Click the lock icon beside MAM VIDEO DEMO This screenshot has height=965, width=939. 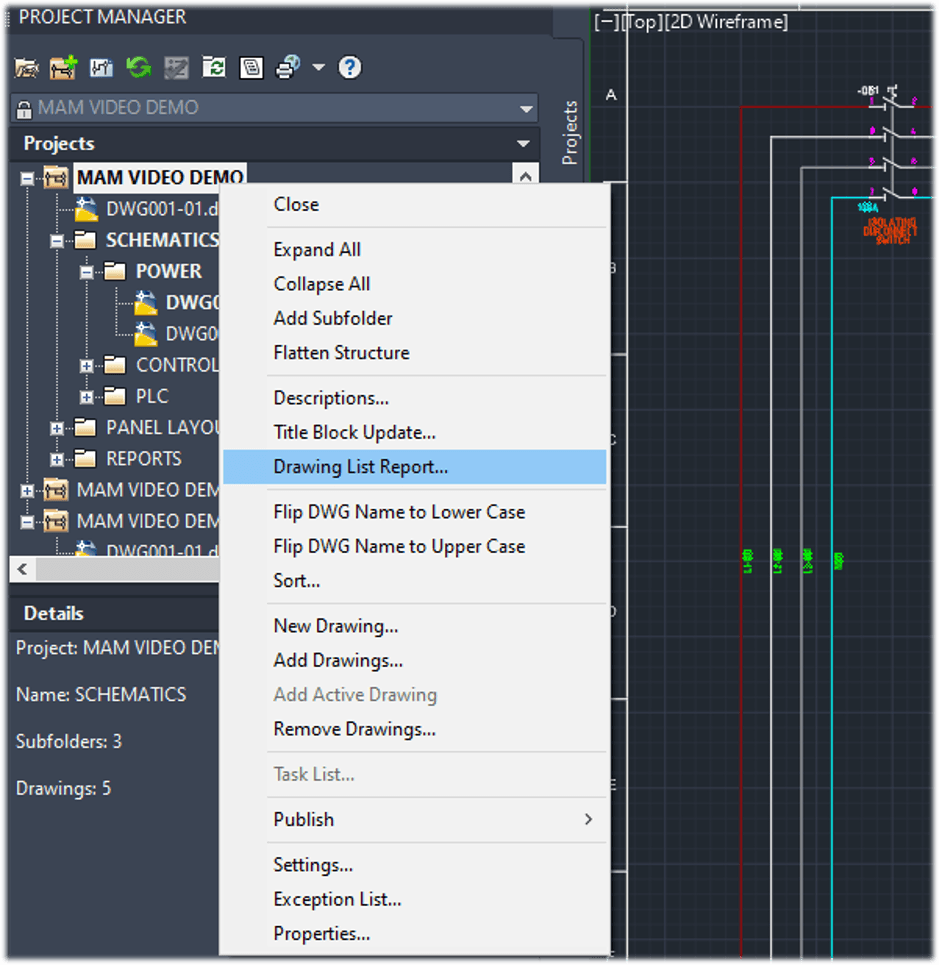24,110
